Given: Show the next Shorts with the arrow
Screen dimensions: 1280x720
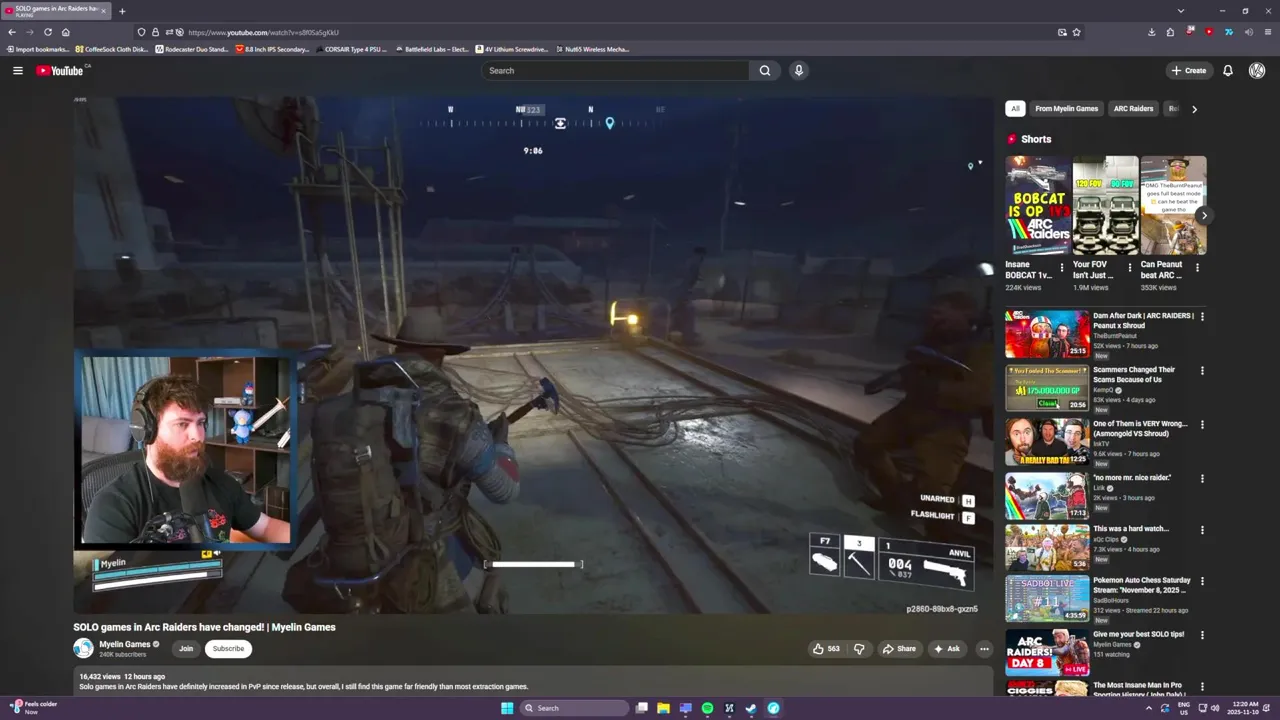Looking at the screenshot, I should (x=1204, y=215).
